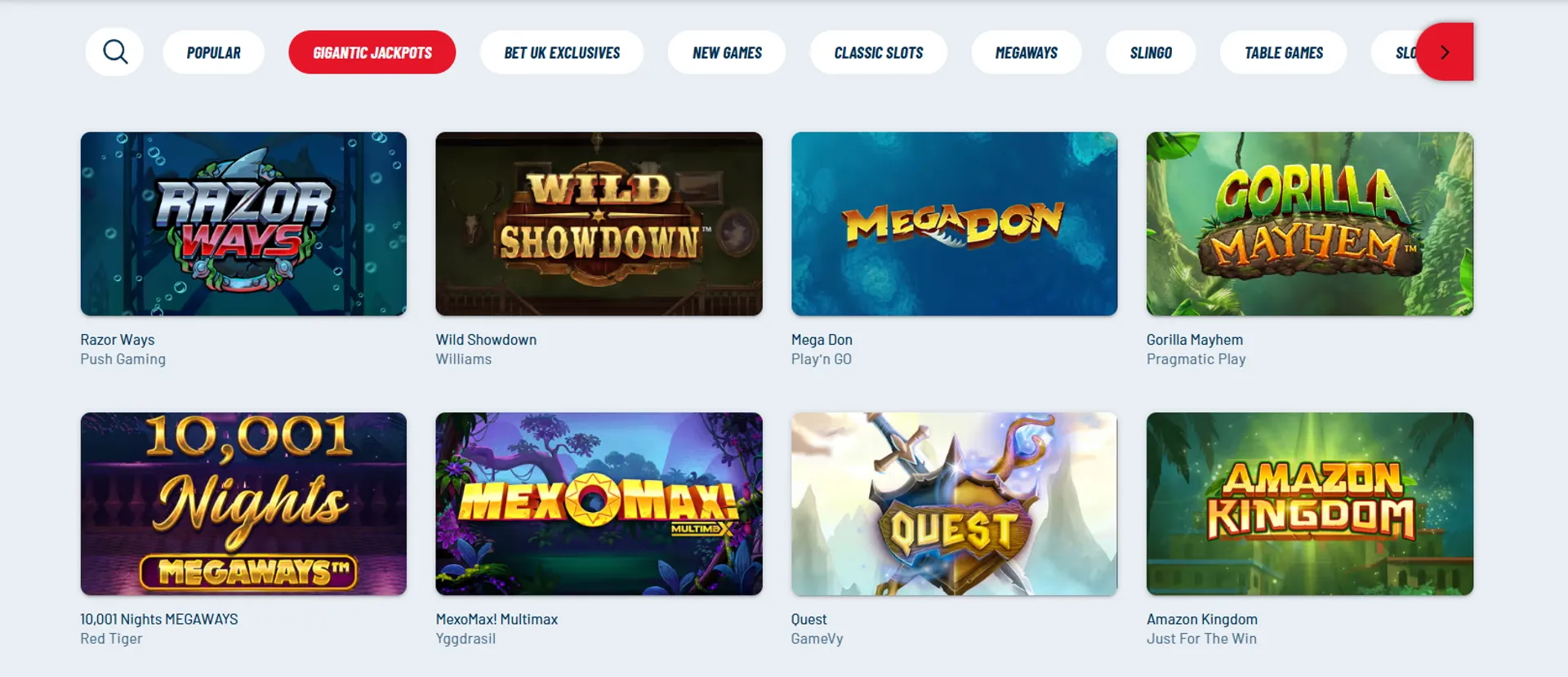Open the Amazon Kingdom game tile

[x=1310, y=504]
